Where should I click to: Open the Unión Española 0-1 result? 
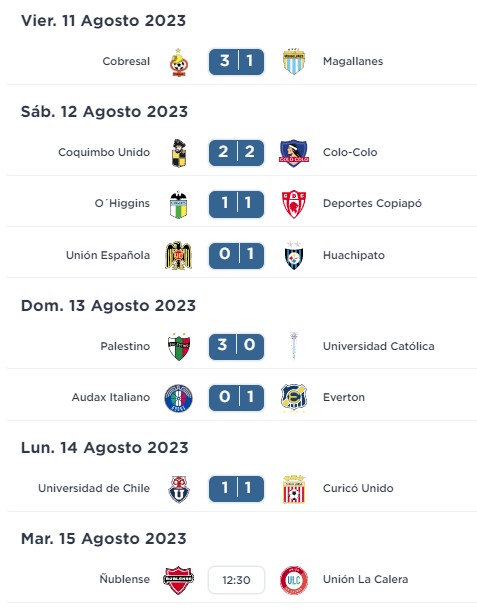236,256
